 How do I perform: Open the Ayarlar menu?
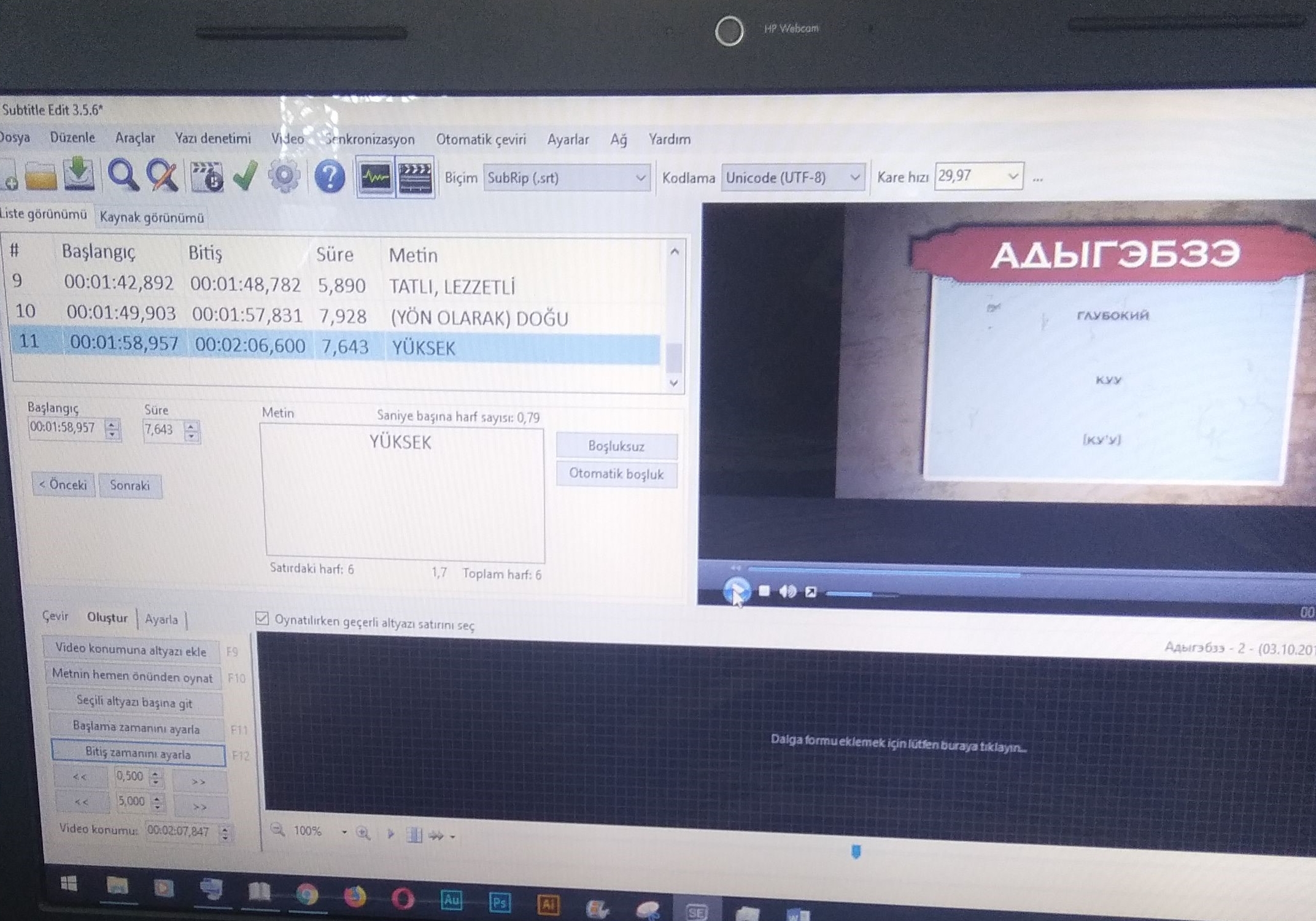(x=568, y=140)
